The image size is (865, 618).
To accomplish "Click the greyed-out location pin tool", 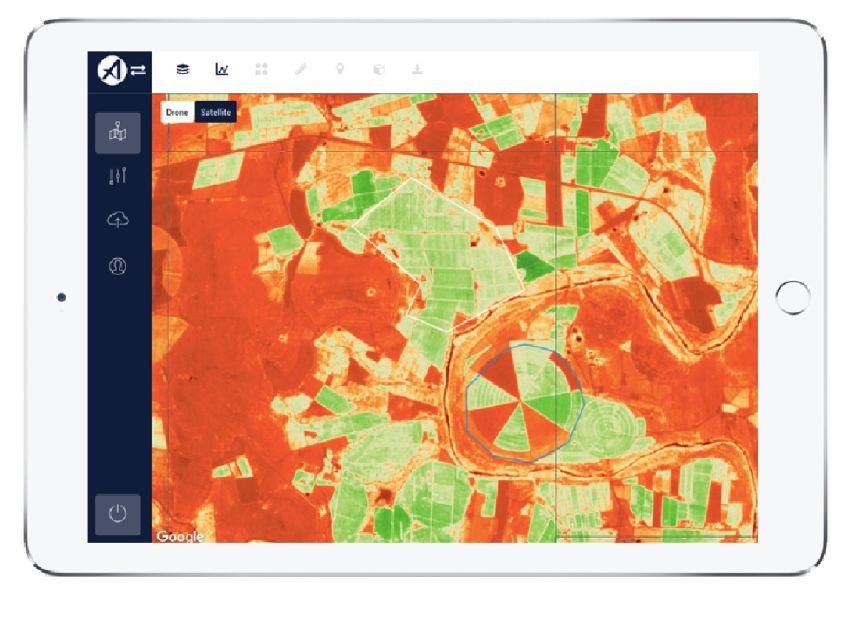I will 340,70.
